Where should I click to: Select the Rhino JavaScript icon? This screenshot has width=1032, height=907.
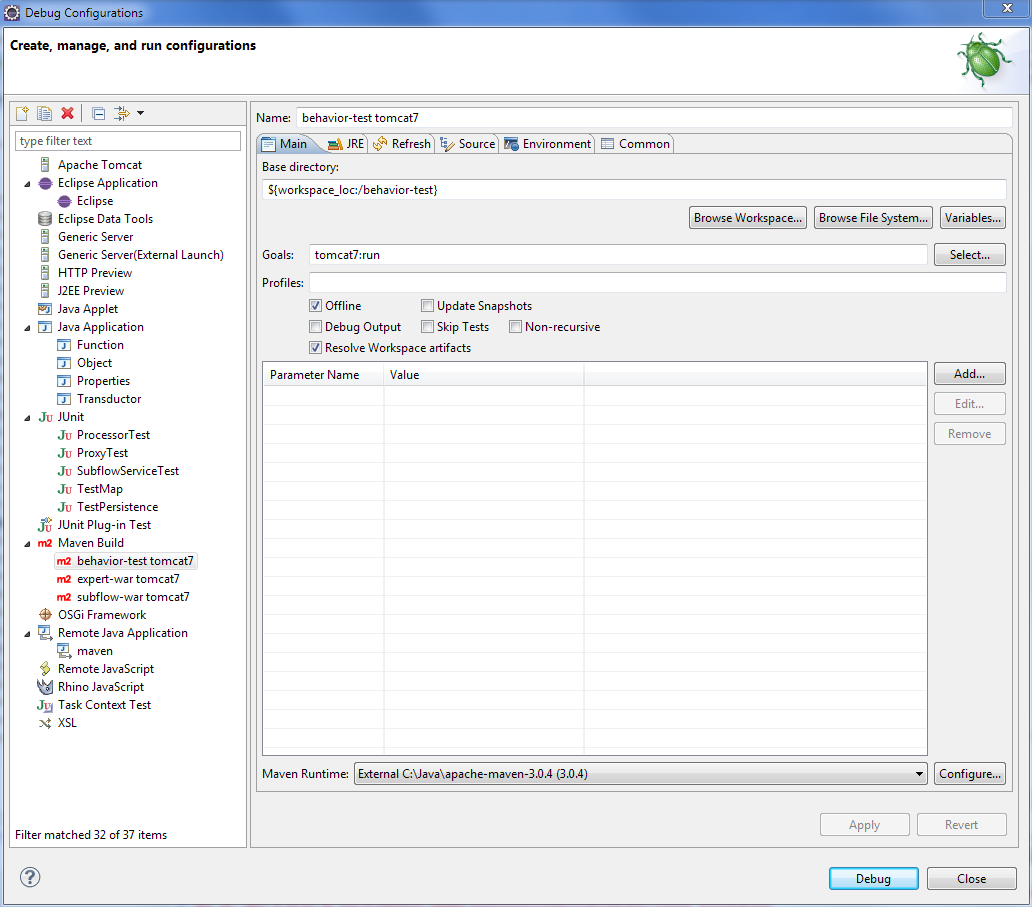click(x=45, y=687)
